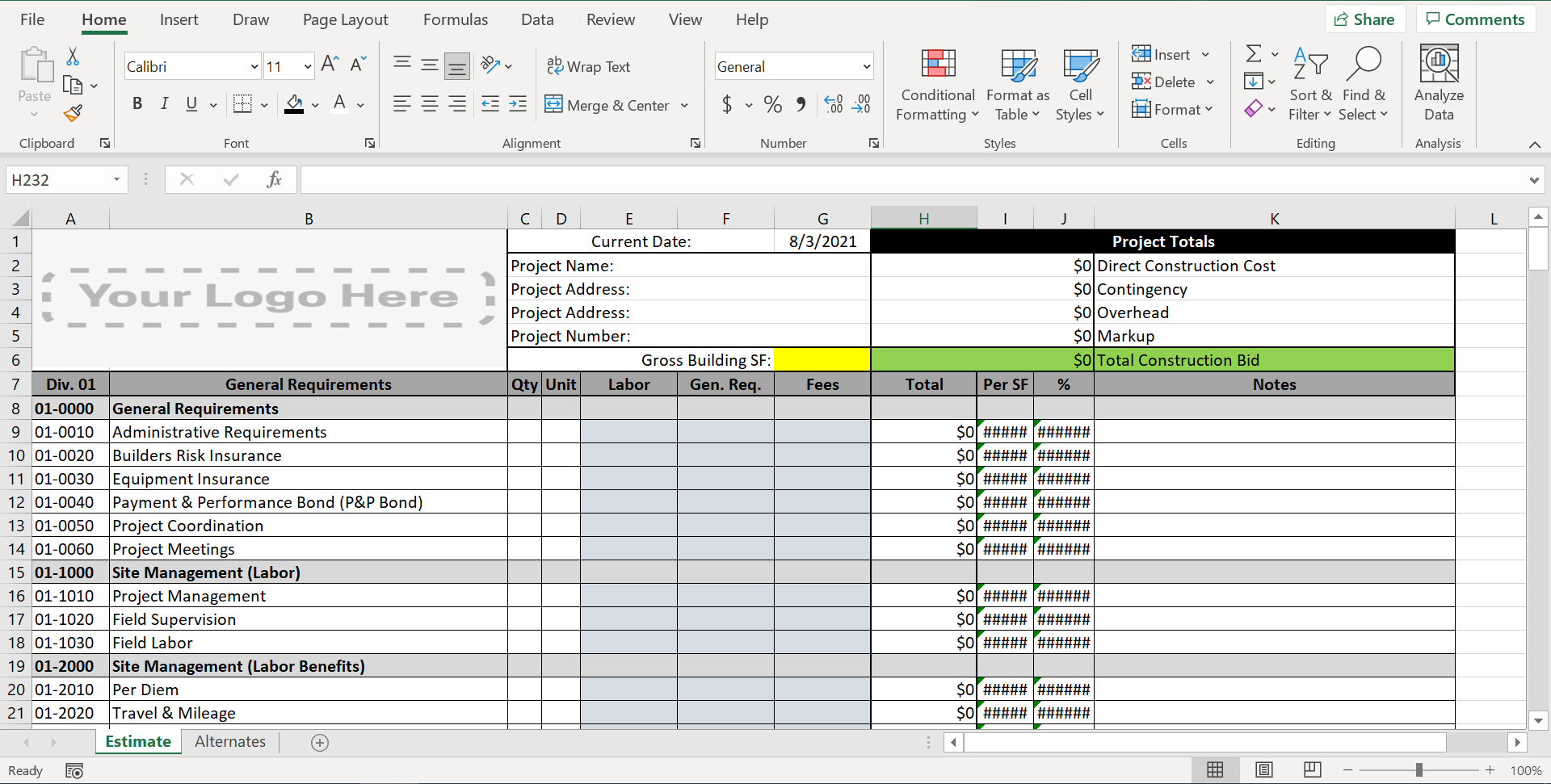This screenshot has width=1551, height=784.
Task: Apply Accounting number format with dollar sign
Action: [729, 104]
